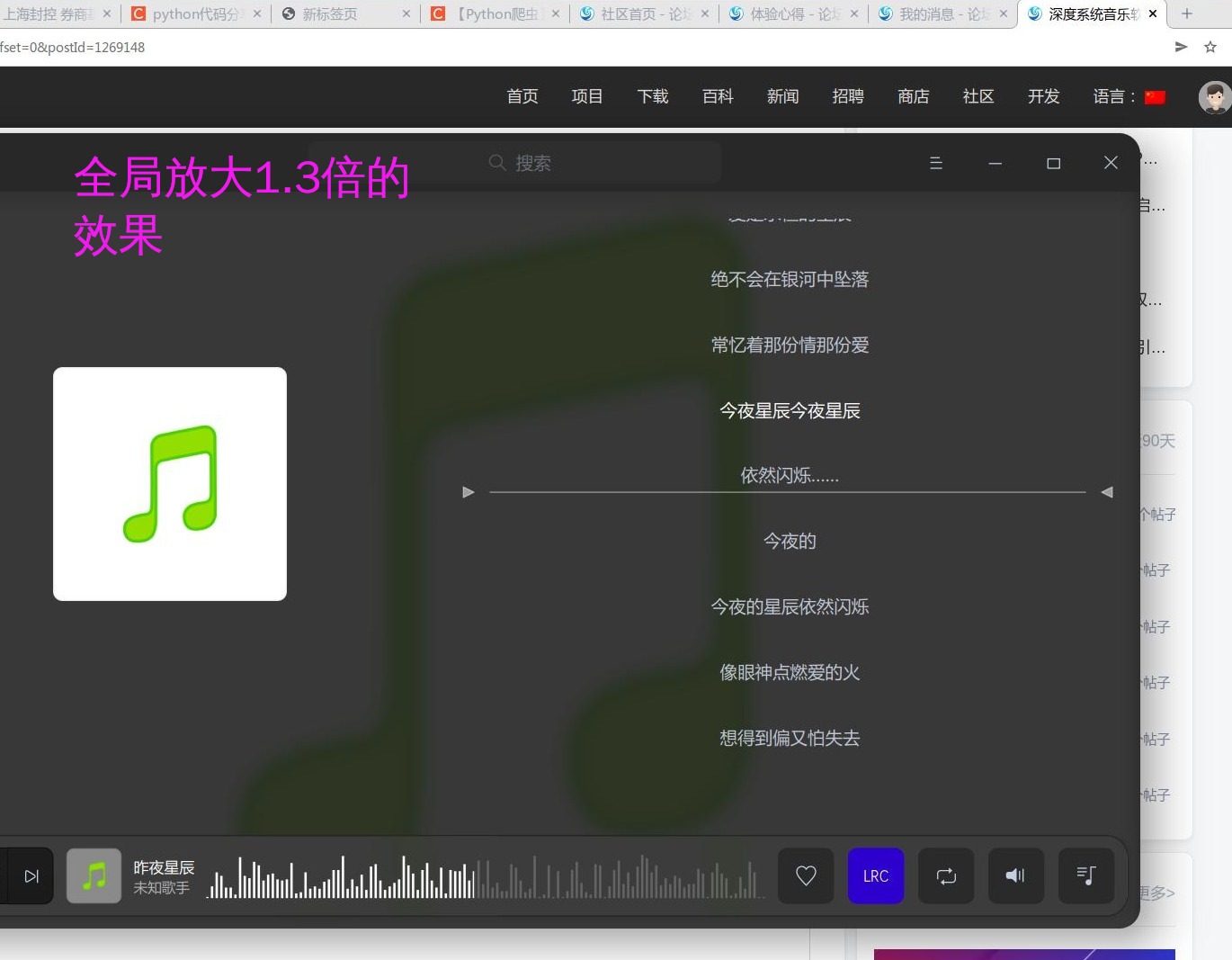Viewport: 1232px width, 960px height.
Task: Enable loop playback mode
Action: click(945, 875)
